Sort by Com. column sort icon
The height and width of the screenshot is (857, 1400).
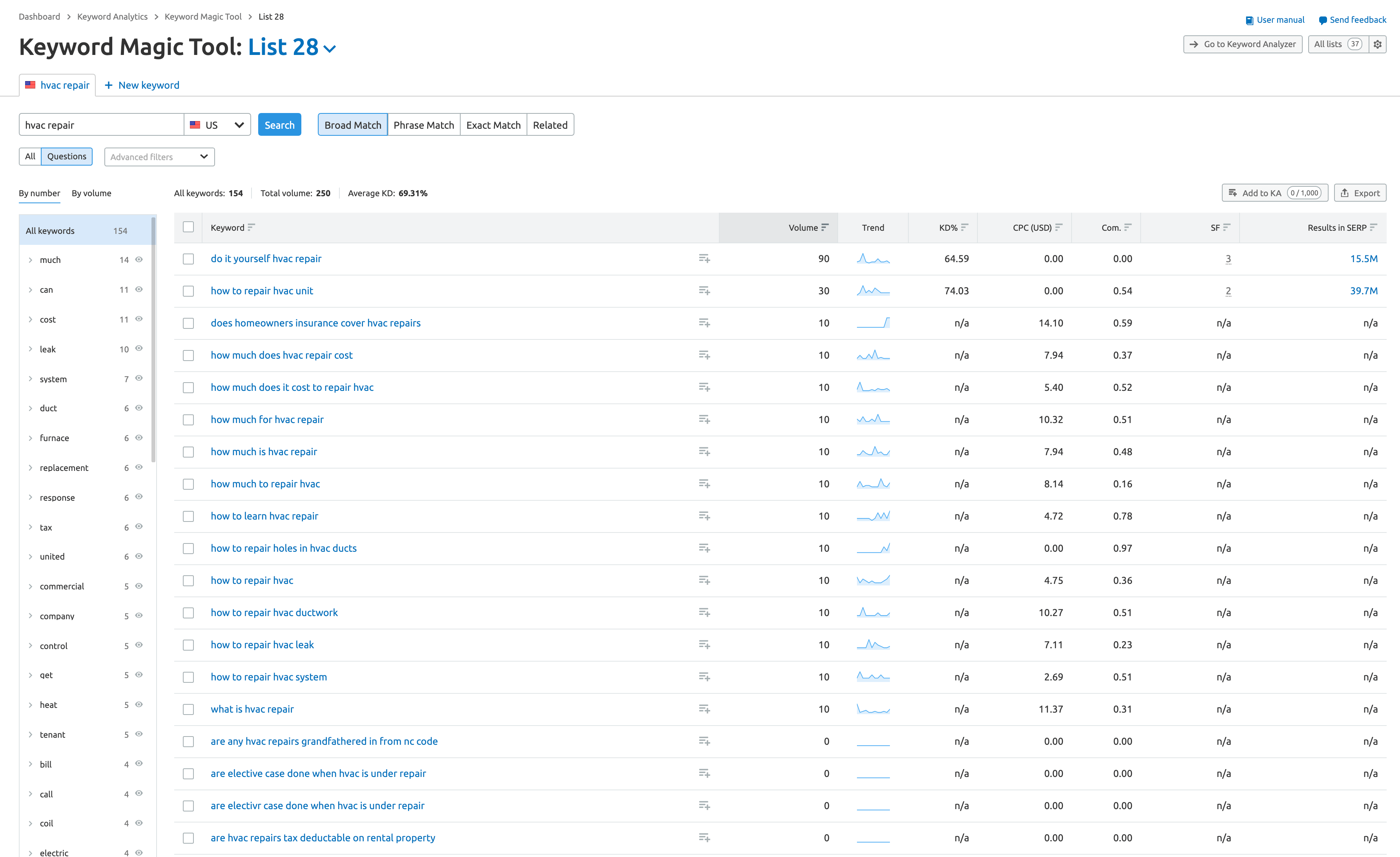tap(1128, 227)
